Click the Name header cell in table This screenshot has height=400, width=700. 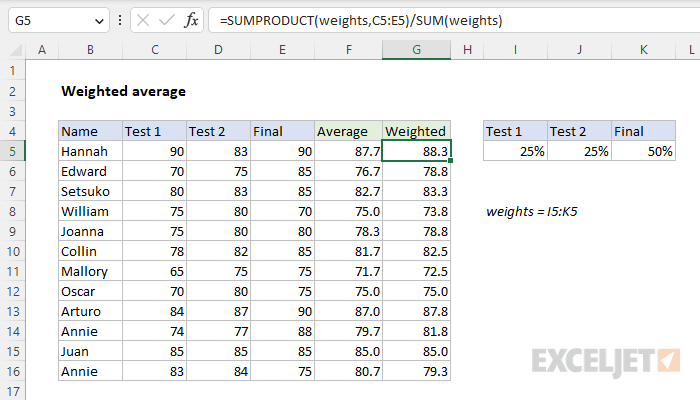(x=90, y=131)
